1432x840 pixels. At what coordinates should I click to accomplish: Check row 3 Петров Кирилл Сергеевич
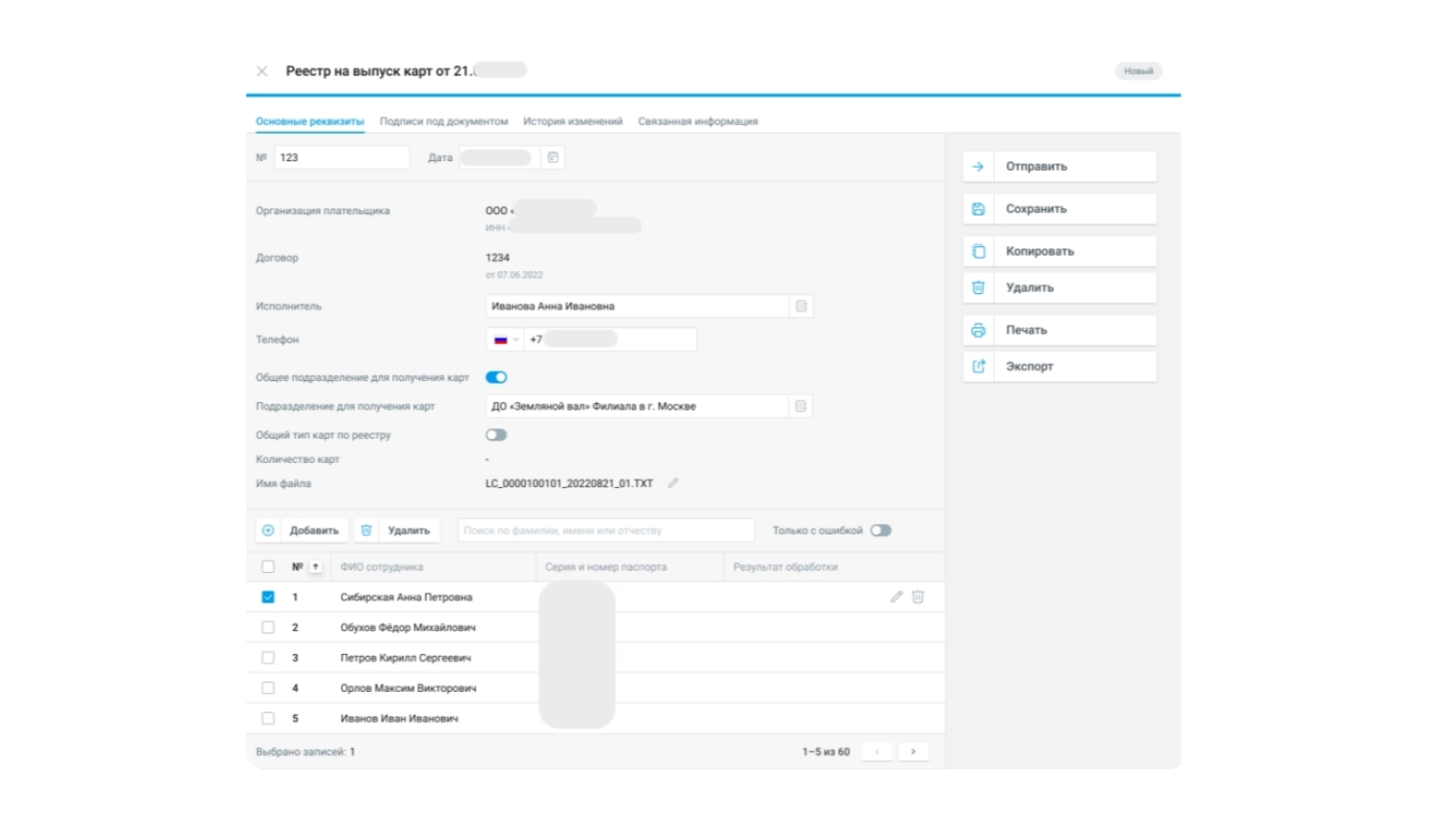[x=268, y=658]
